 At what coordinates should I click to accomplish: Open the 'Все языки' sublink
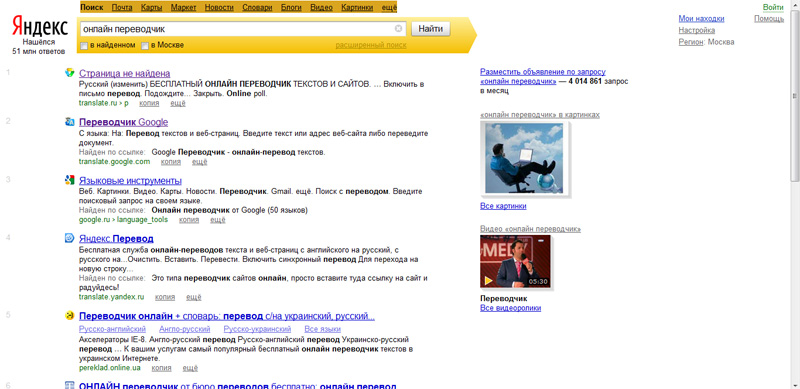pos(322,329)
